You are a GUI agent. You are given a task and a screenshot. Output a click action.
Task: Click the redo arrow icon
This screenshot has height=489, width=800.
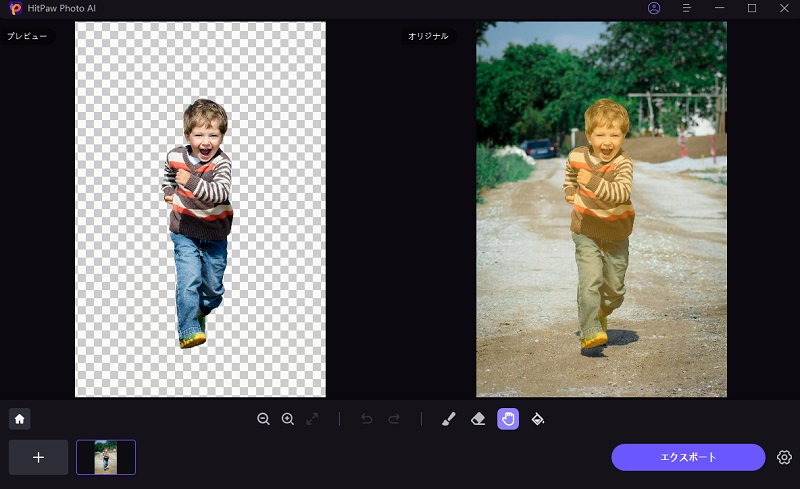click(393, 419)
